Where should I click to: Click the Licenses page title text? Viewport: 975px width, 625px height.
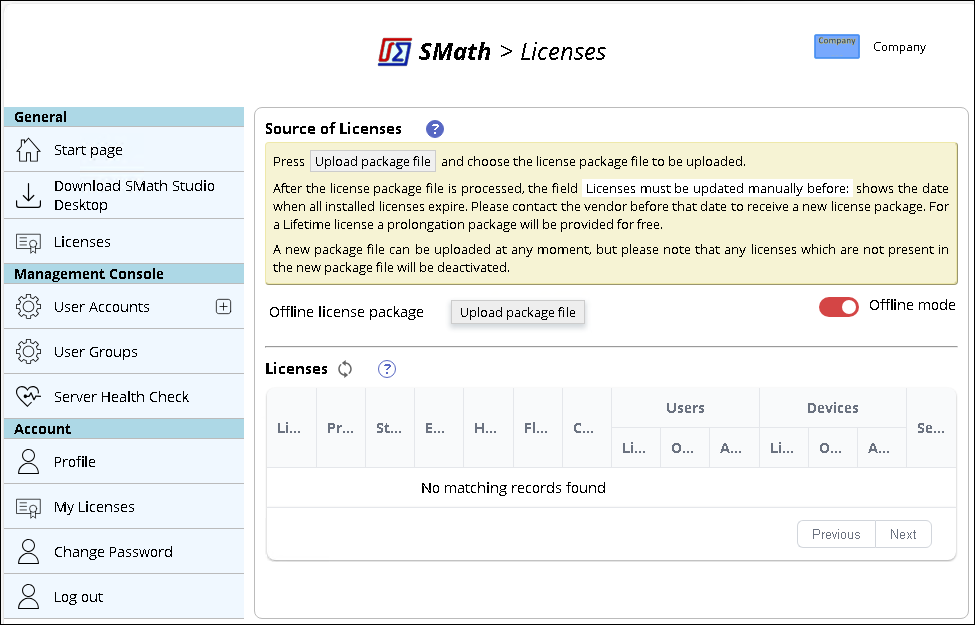pyautogui.click(x=563, y=52)
